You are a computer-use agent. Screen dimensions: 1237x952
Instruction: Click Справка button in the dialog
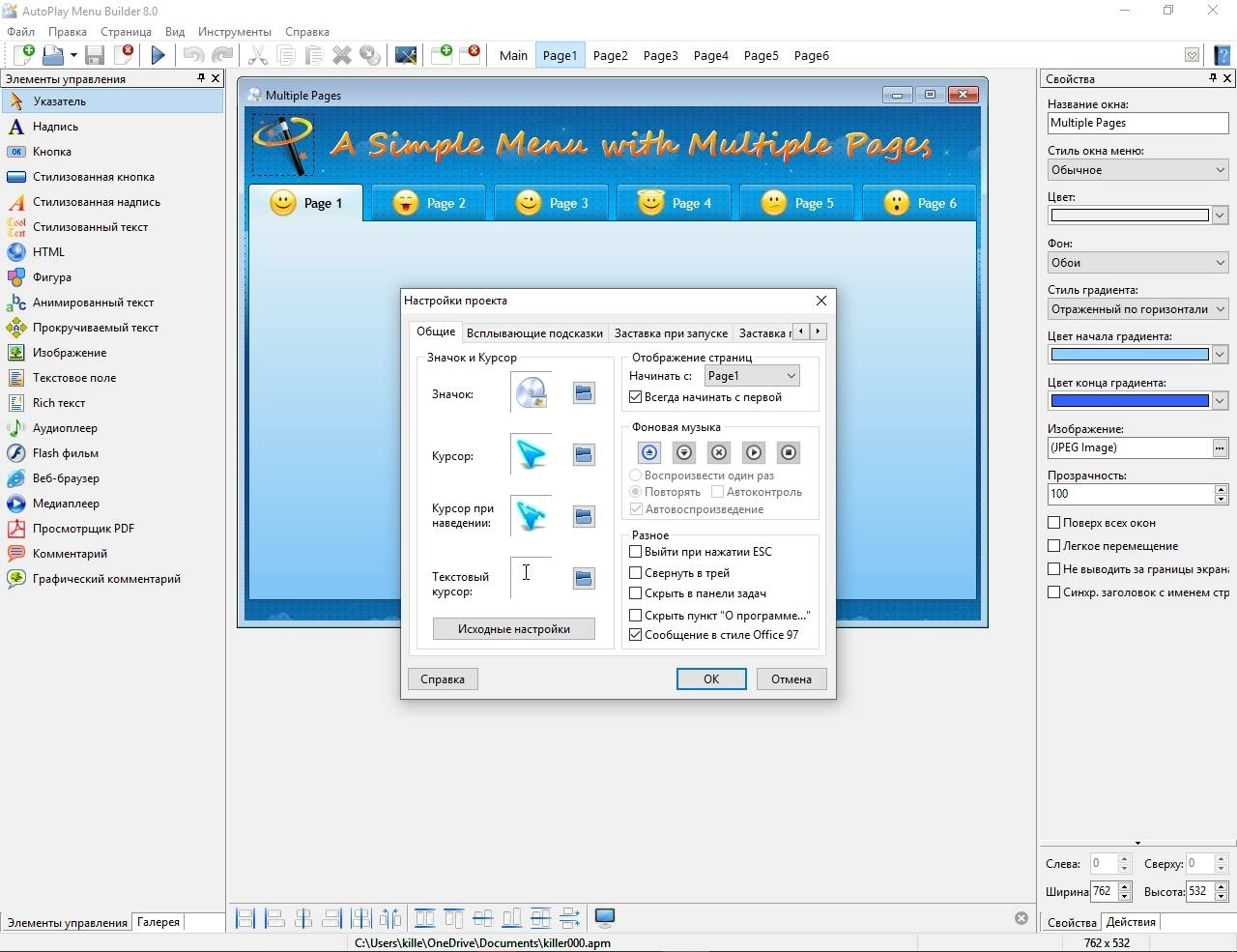(x=443, y=678)
